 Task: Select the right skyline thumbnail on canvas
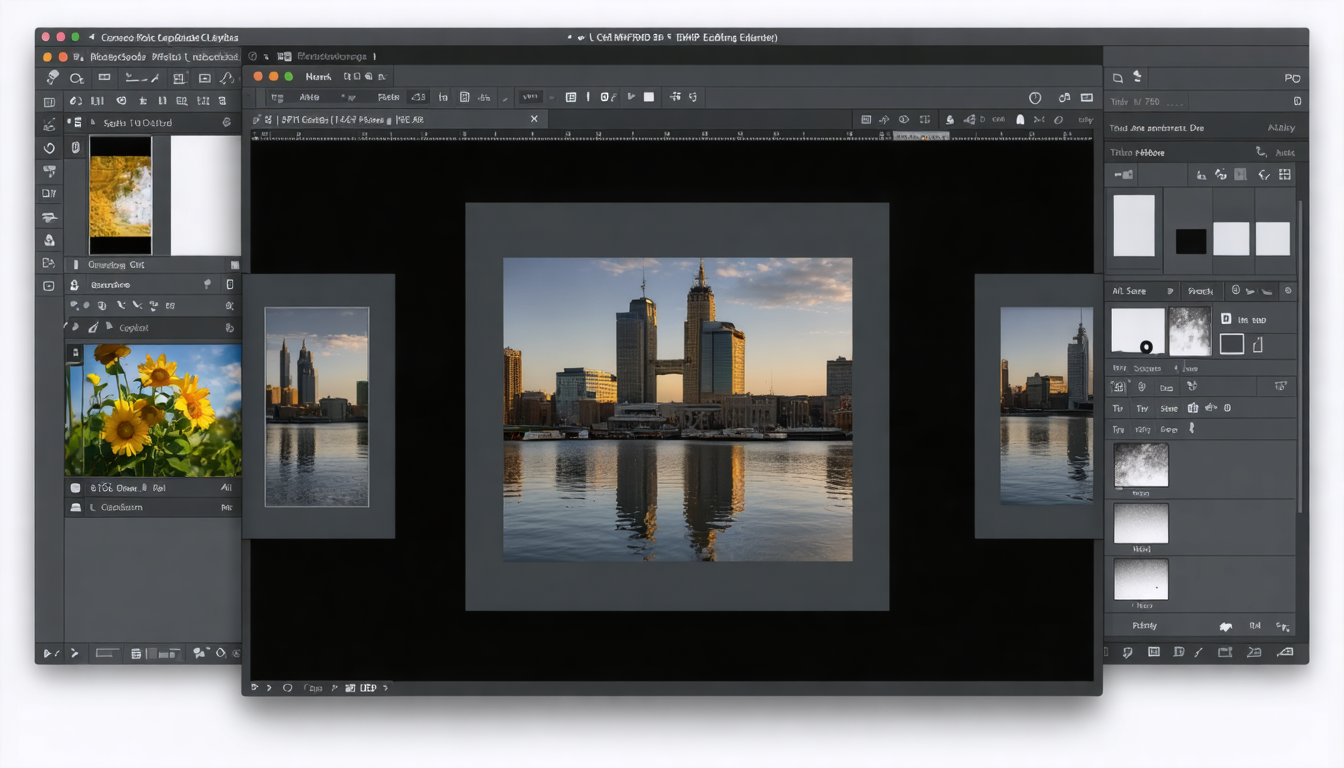pyautogui.click(x=1046, y=405)
